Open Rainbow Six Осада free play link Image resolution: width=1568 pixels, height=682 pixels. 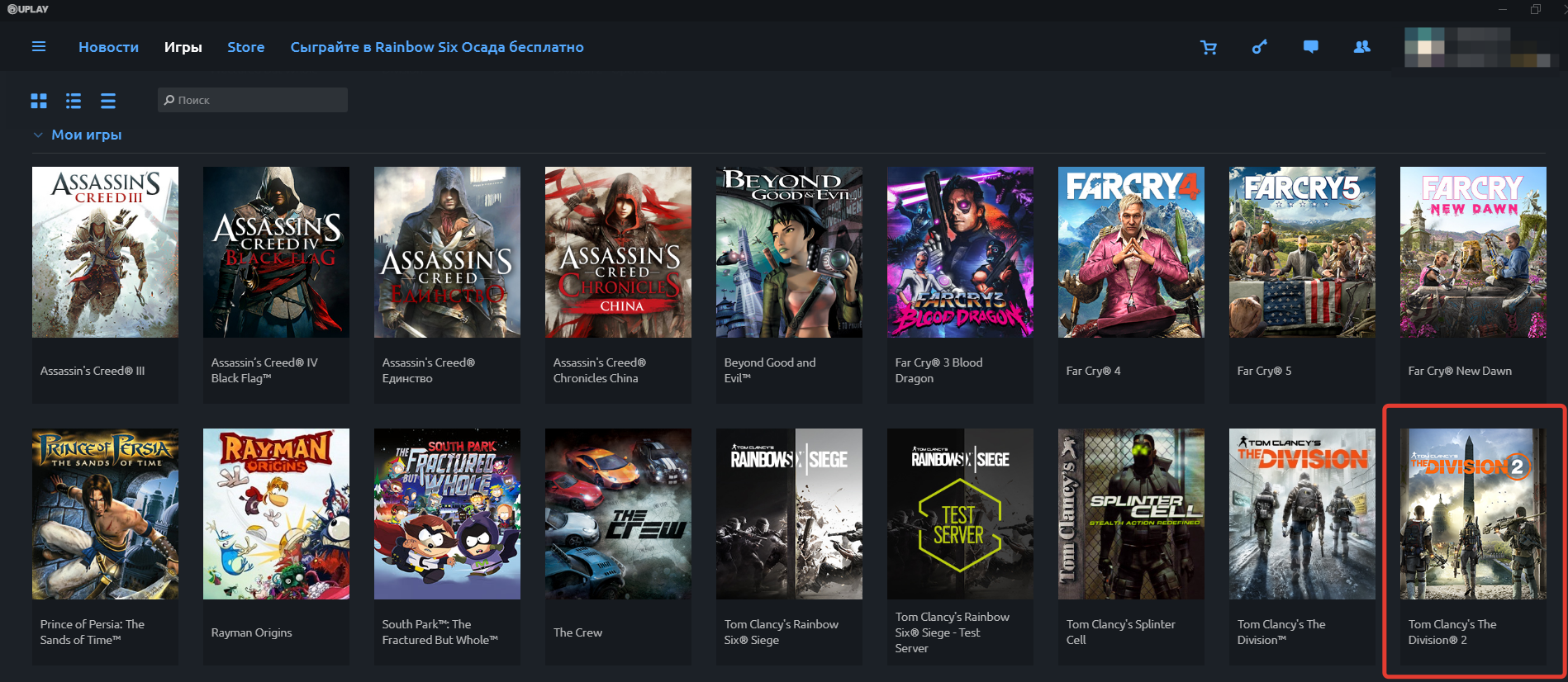point(437,47)
